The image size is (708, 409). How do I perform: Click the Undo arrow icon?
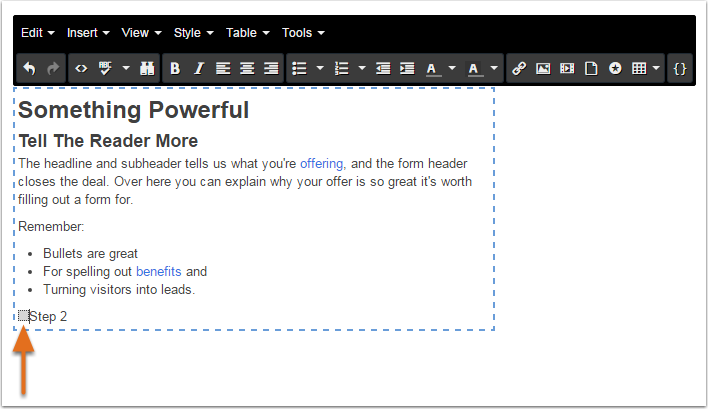point(29,69)
